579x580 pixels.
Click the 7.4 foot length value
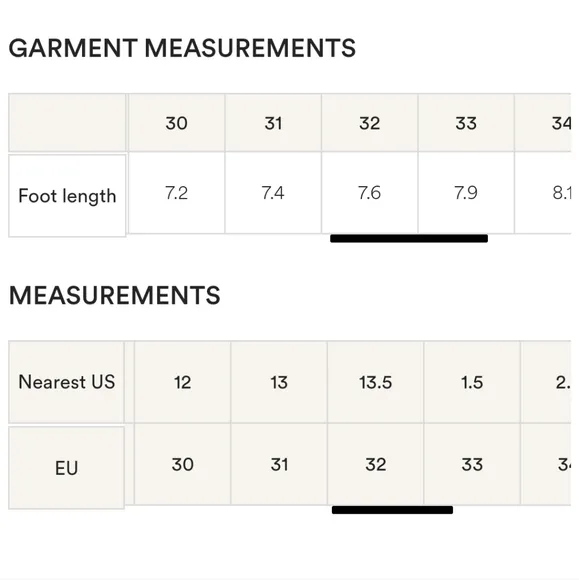click(x=273, y=193)
